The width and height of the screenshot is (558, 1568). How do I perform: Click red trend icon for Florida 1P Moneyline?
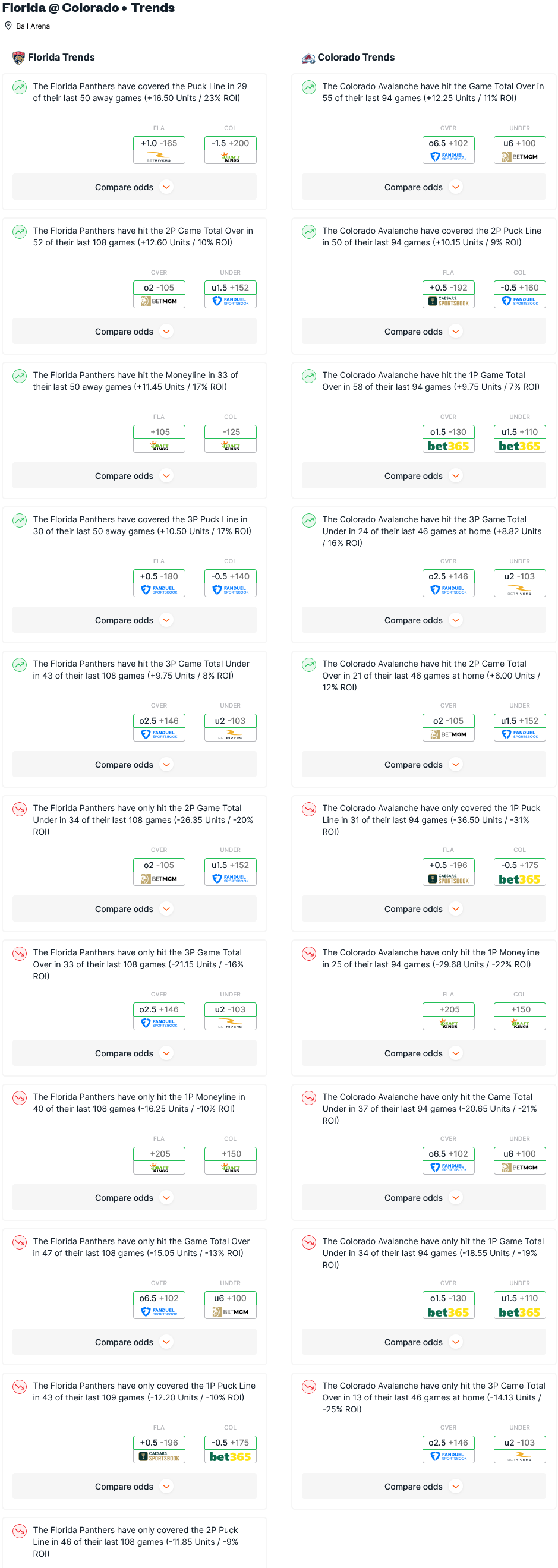click(20, 1097)
